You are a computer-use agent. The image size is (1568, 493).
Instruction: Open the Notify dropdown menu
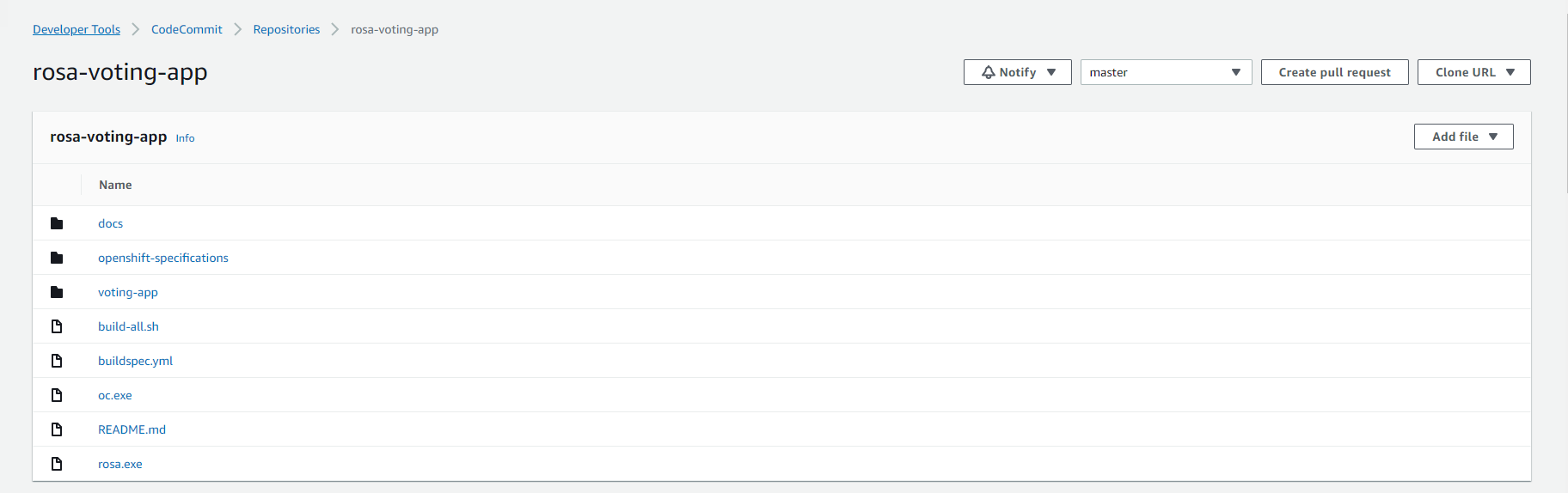pyautogui.click(x=1017, y=72)
